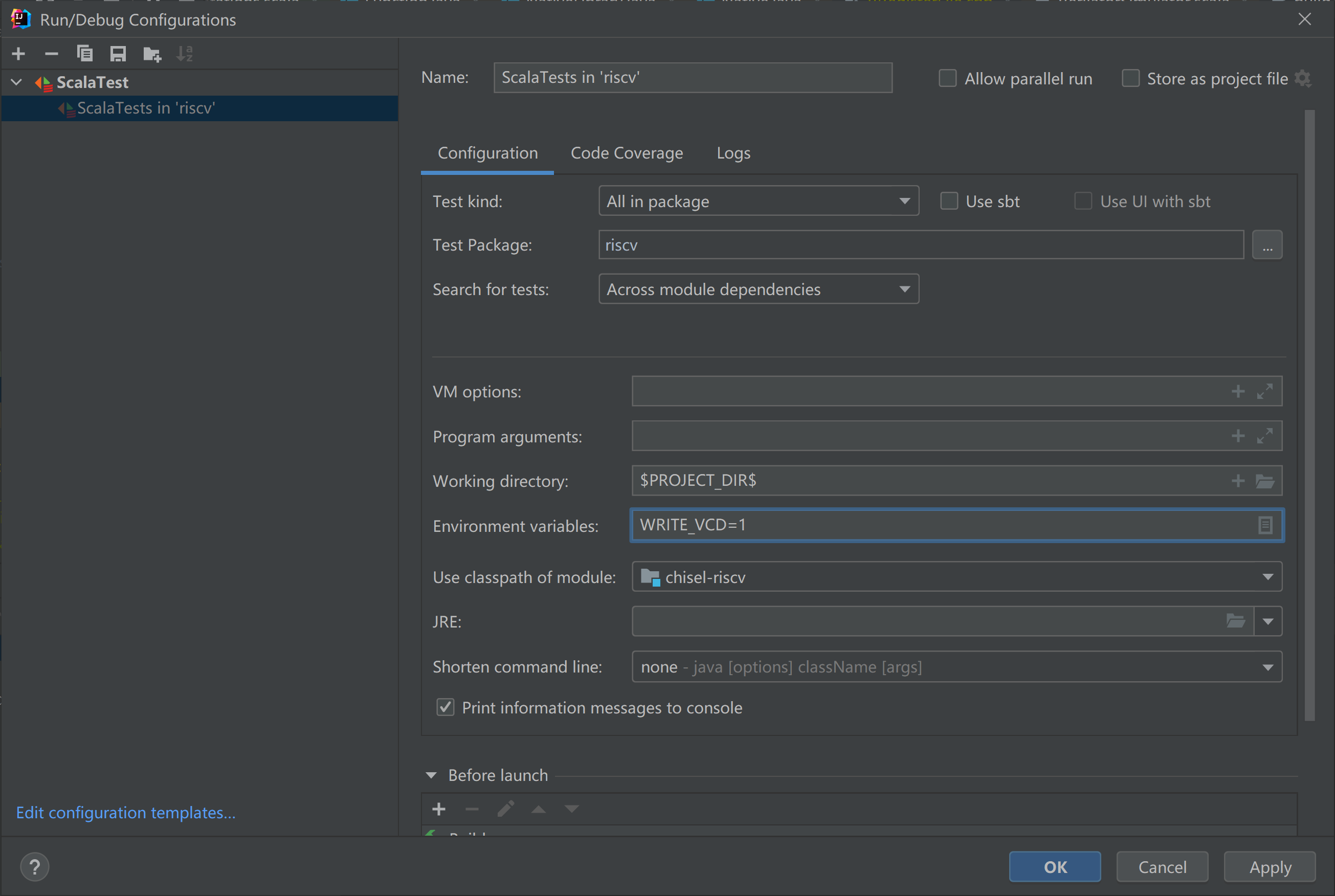Uncheck Print information messages to console
This screenshot has height=896, width=1335.
point(446,707)
